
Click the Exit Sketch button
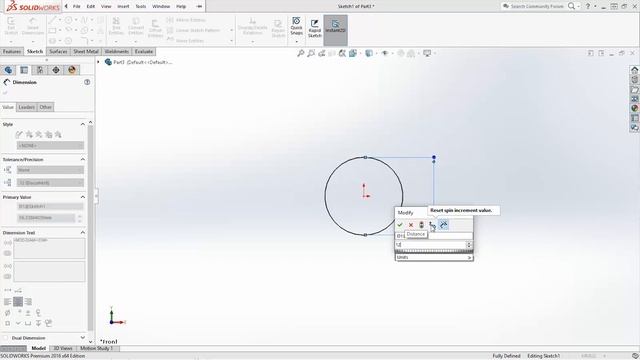coord(11,26)
